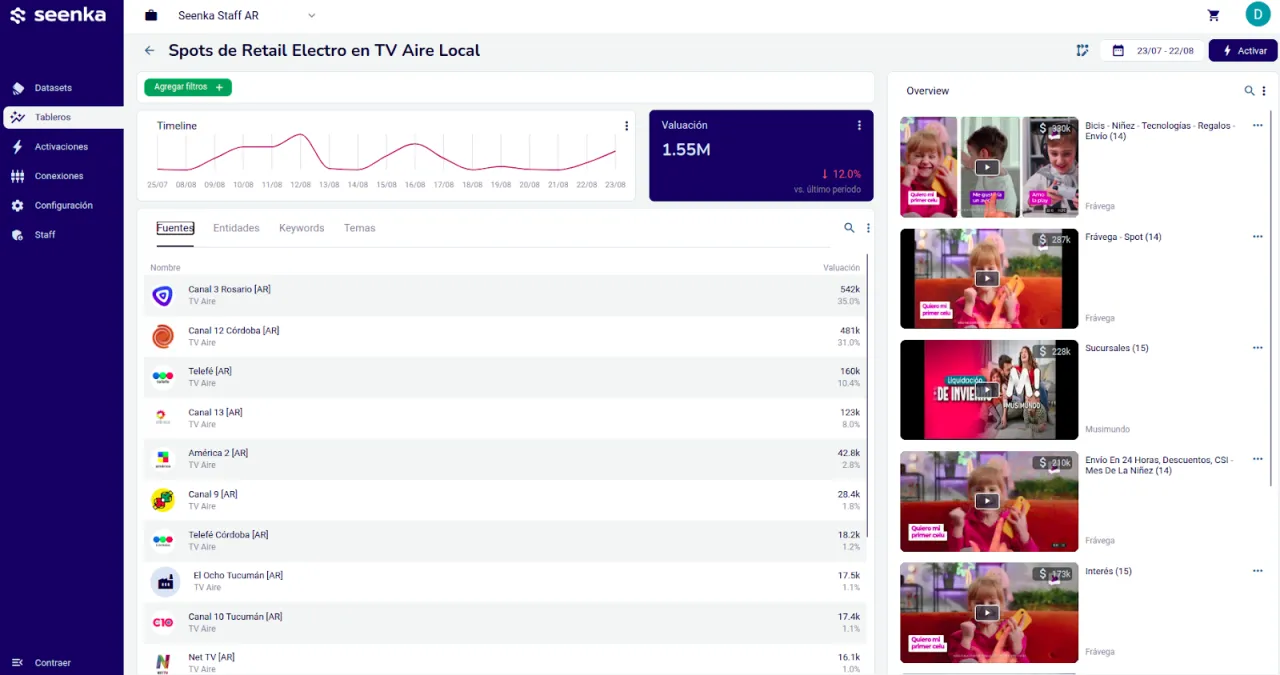Open options for Bicis - Niñez item
Image resolution: width=1280 pixels, height=675 pixels.
click(1257, 125)
